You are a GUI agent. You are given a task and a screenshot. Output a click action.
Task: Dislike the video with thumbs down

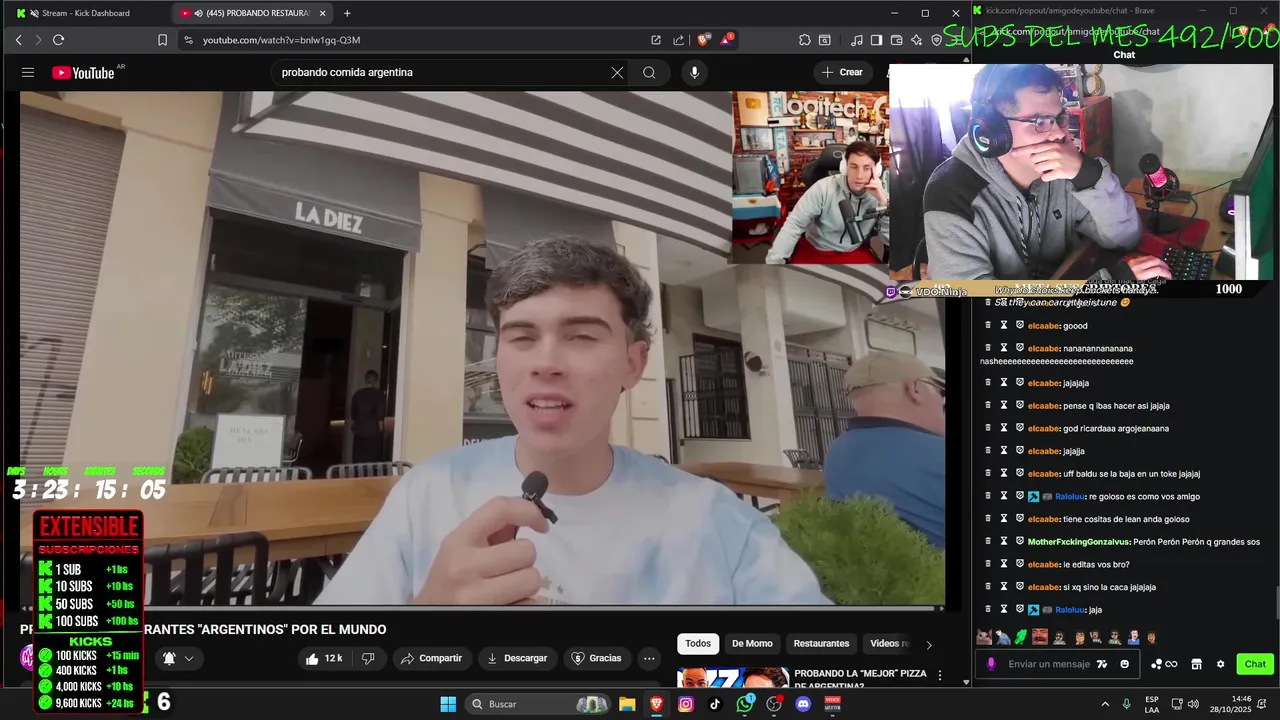[x=368, y=658]
